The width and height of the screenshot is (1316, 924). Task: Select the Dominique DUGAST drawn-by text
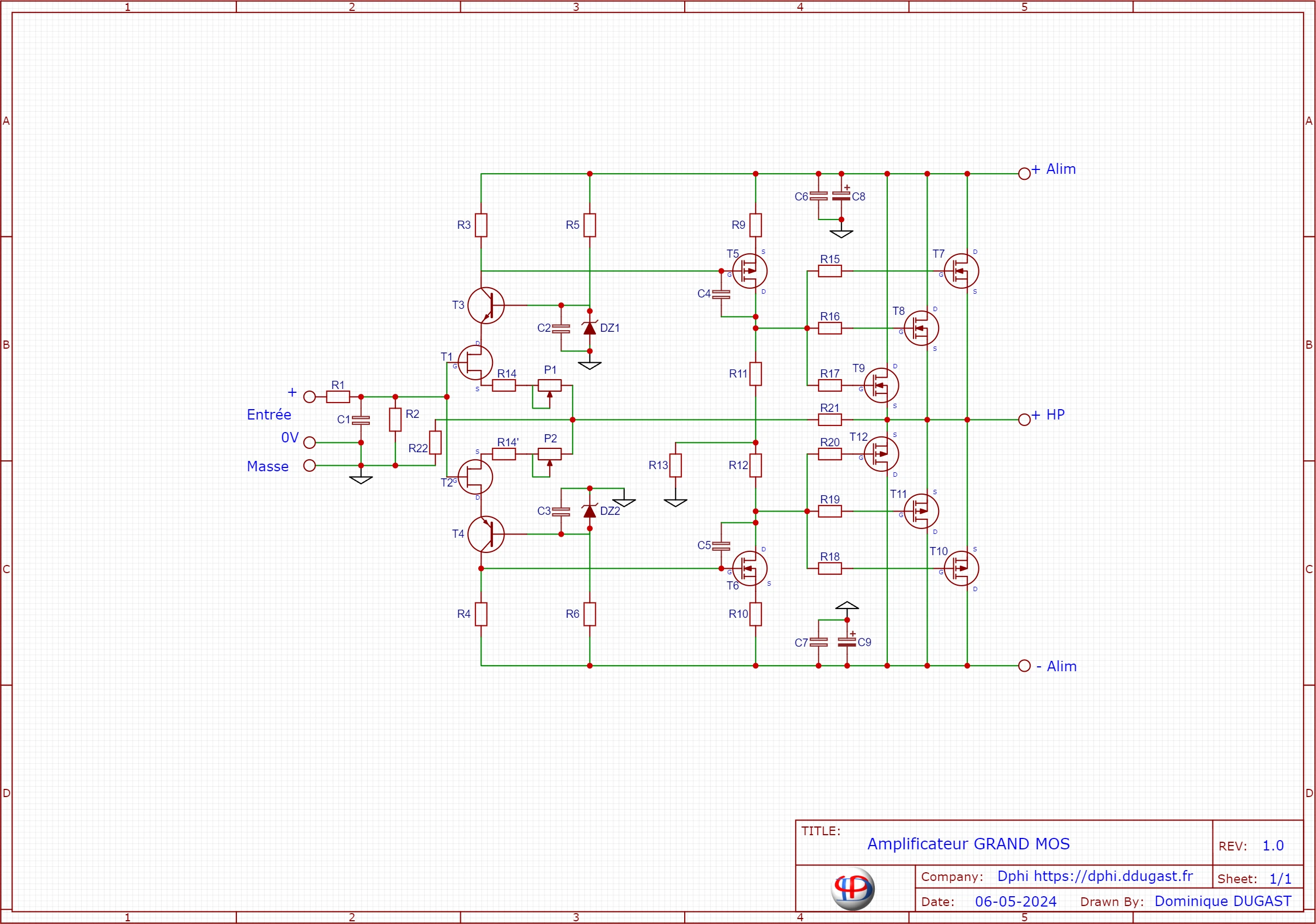tap(1222, 901)
